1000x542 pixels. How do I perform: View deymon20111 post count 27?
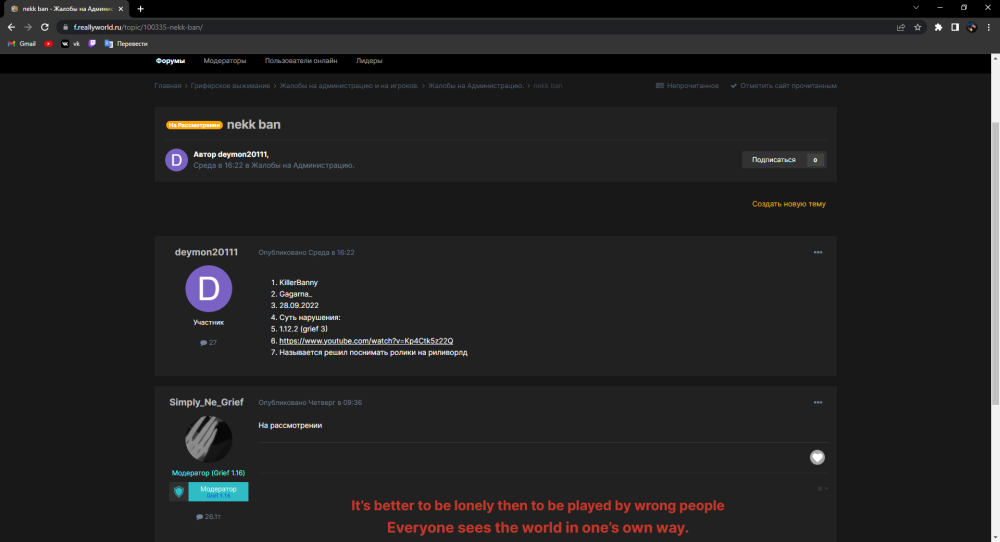[x=209, y=343]
